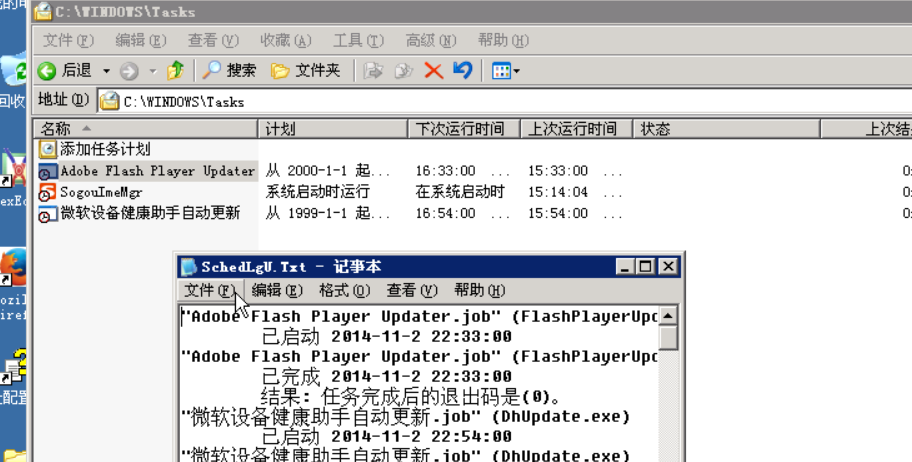Click the copy-to folder toolbar icon

tap(403, 71)
